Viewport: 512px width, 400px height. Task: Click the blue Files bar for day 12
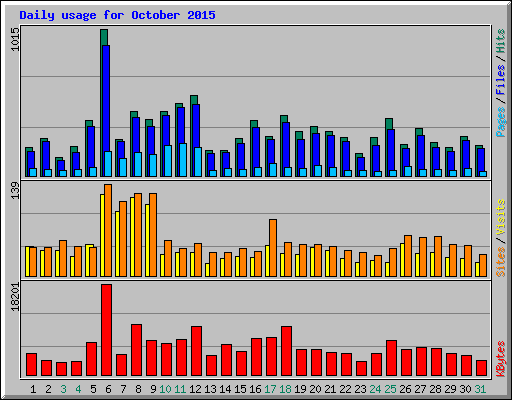pyautogui.click(x=196, y=126)
